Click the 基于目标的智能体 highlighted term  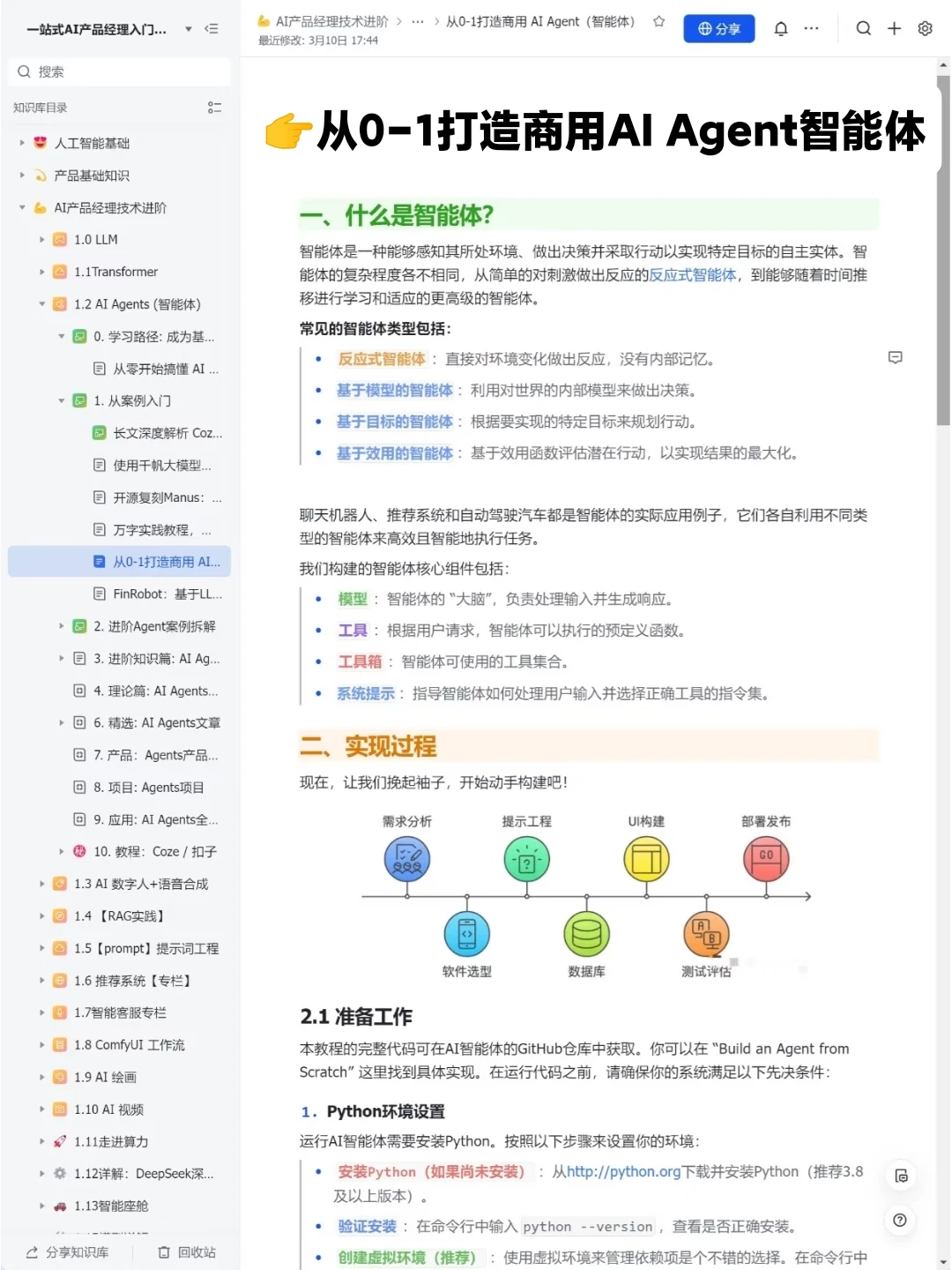click(395, 422)
